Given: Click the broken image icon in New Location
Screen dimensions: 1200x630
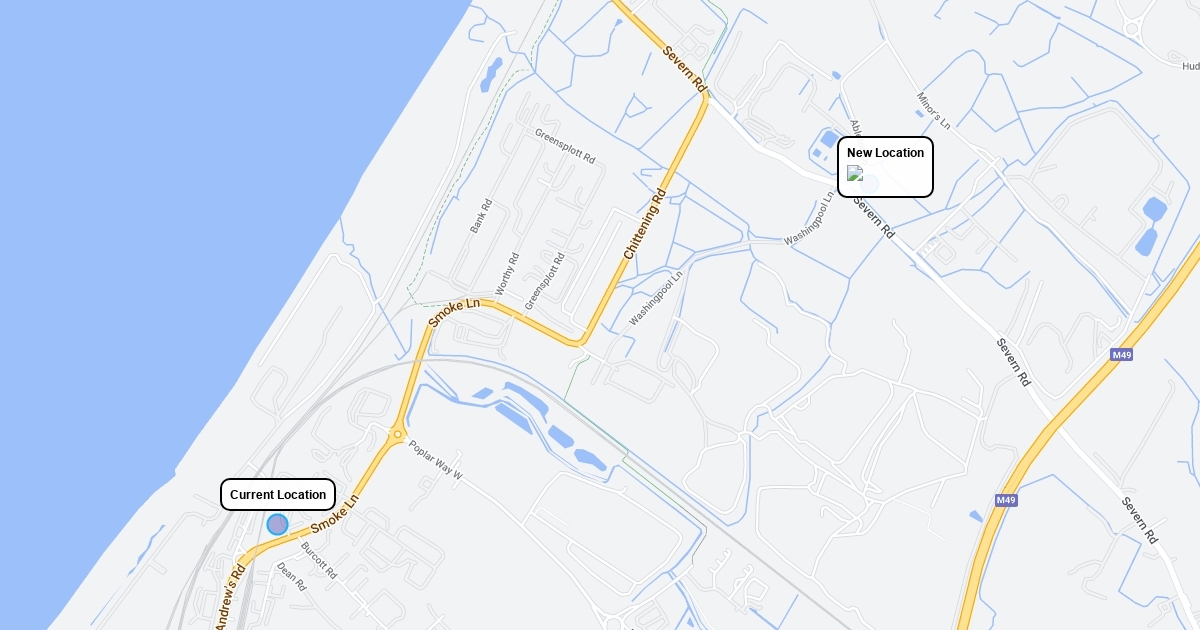Looking at the screenshot, I should [x=855, y=173].
